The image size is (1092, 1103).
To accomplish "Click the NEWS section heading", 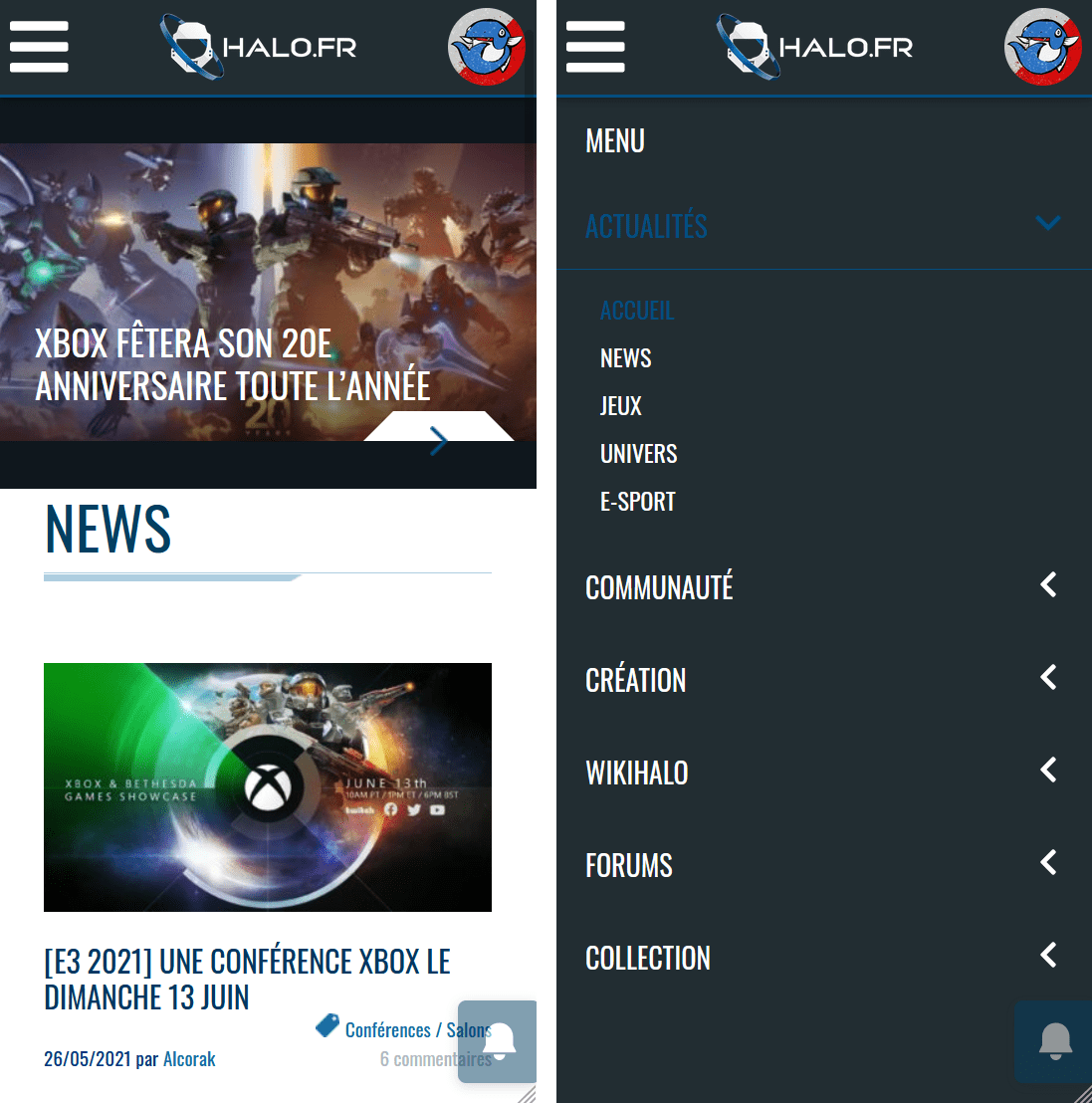I will (x=108, y=529).
